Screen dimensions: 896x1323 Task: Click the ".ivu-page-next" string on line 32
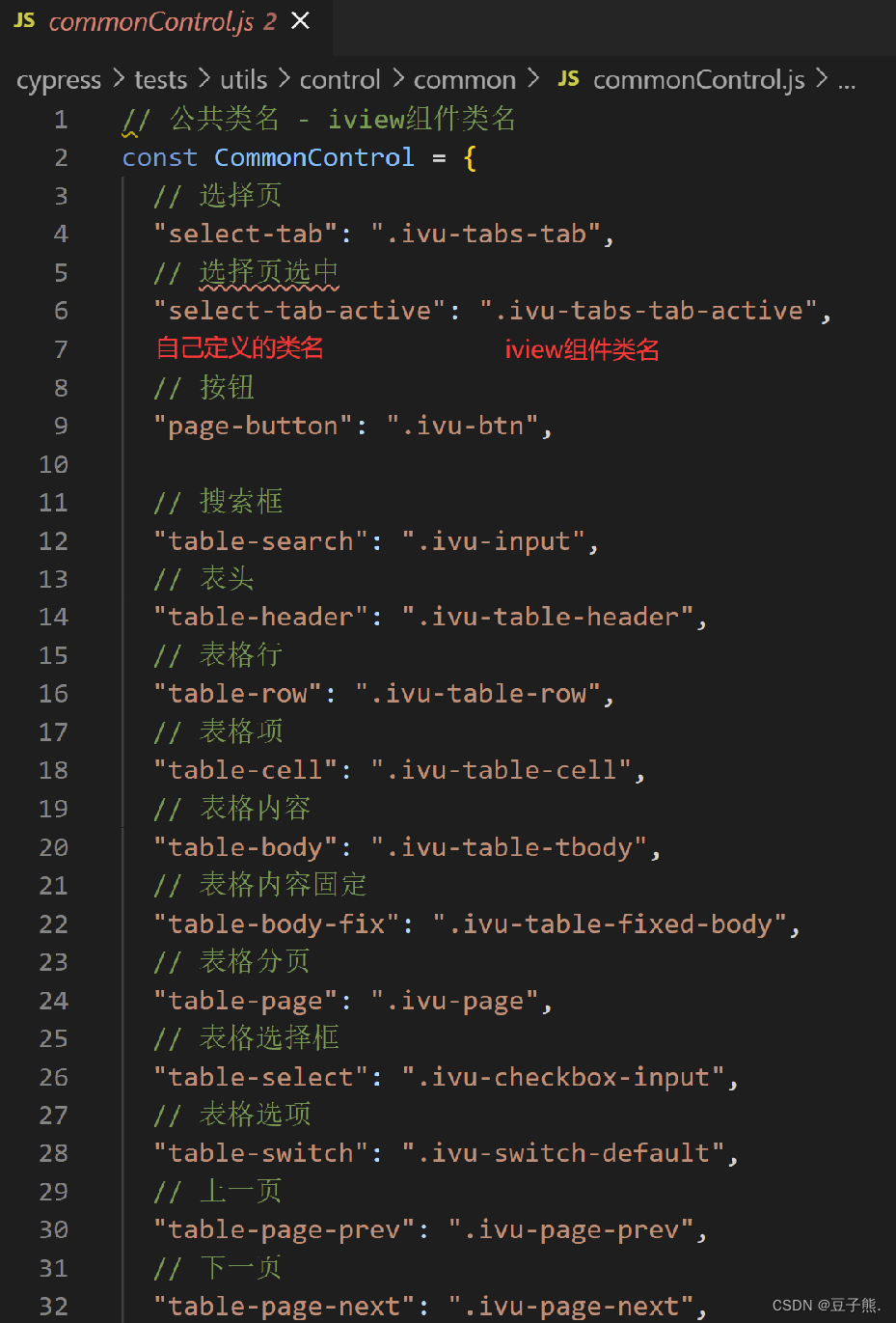(x=571, y=1307)
